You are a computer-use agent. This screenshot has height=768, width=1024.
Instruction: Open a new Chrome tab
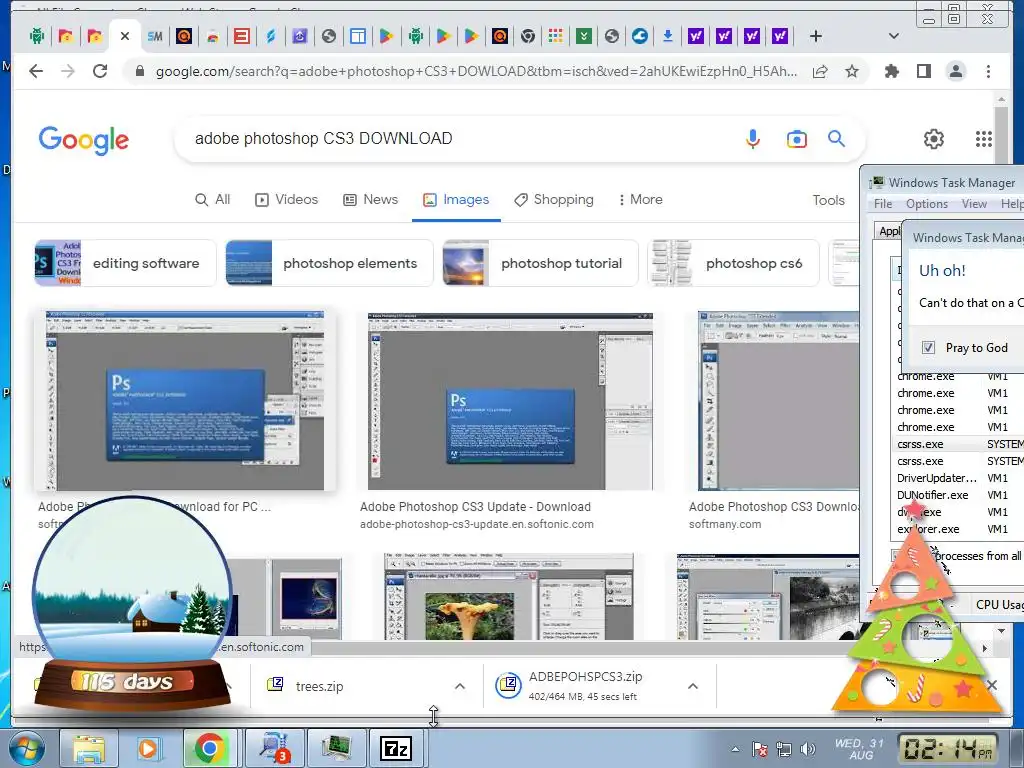click(x=816, y=37)
